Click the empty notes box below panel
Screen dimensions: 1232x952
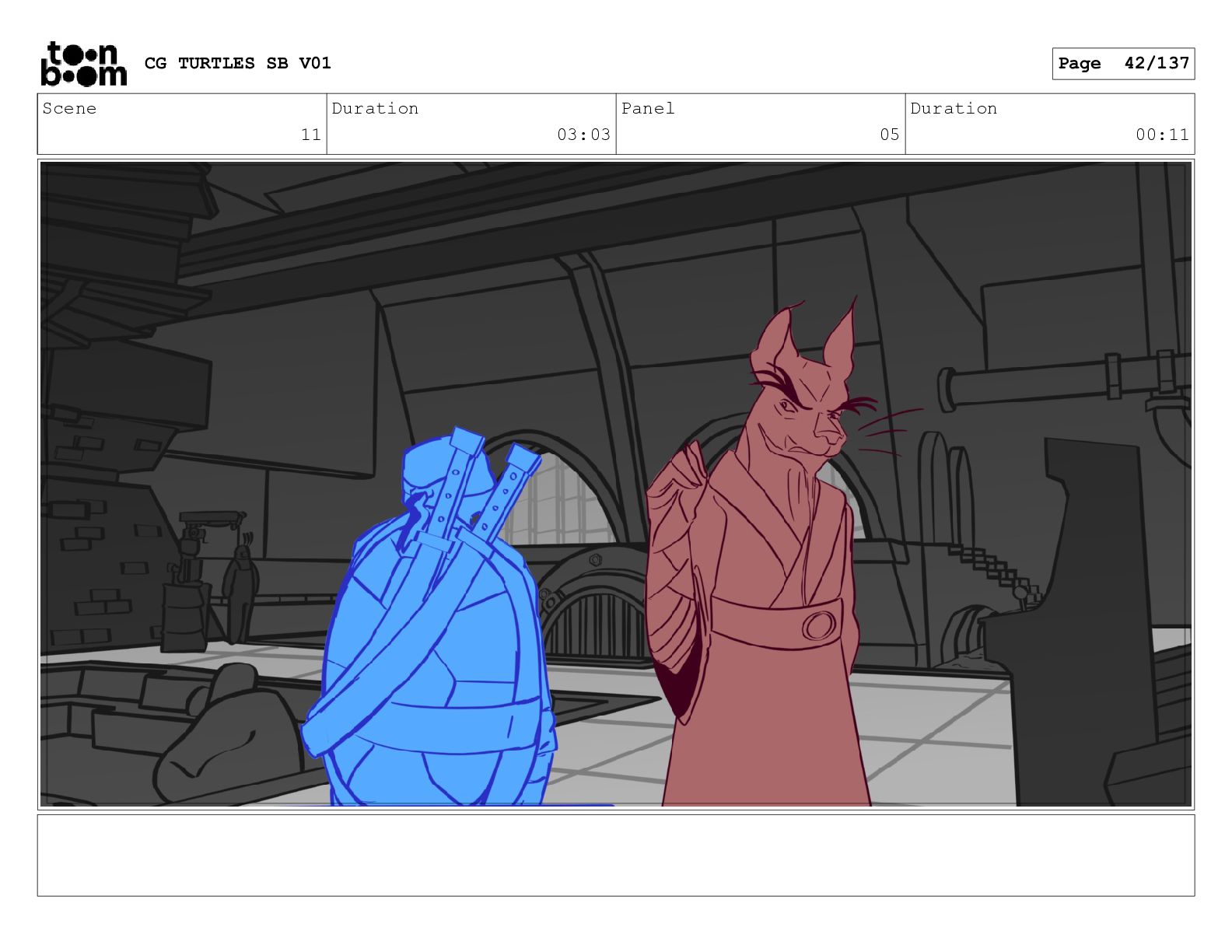coord(616,855)
